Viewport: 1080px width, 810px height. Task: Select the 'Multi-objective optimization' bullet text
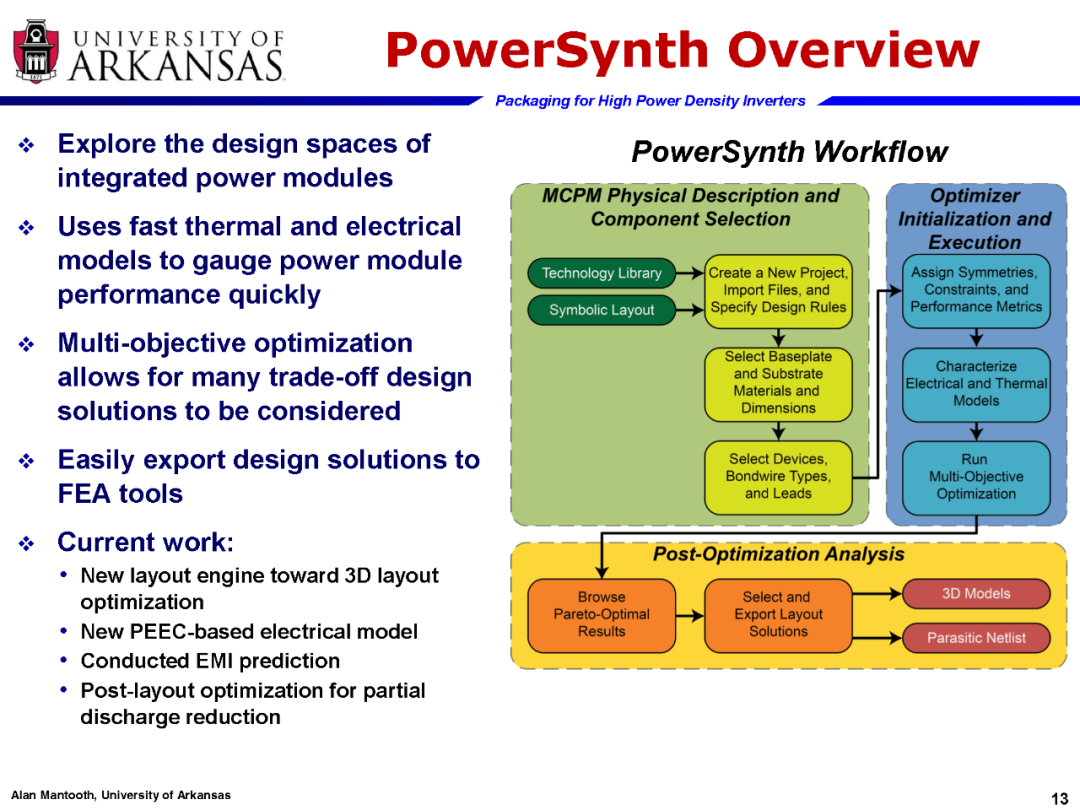click(264, 377)
